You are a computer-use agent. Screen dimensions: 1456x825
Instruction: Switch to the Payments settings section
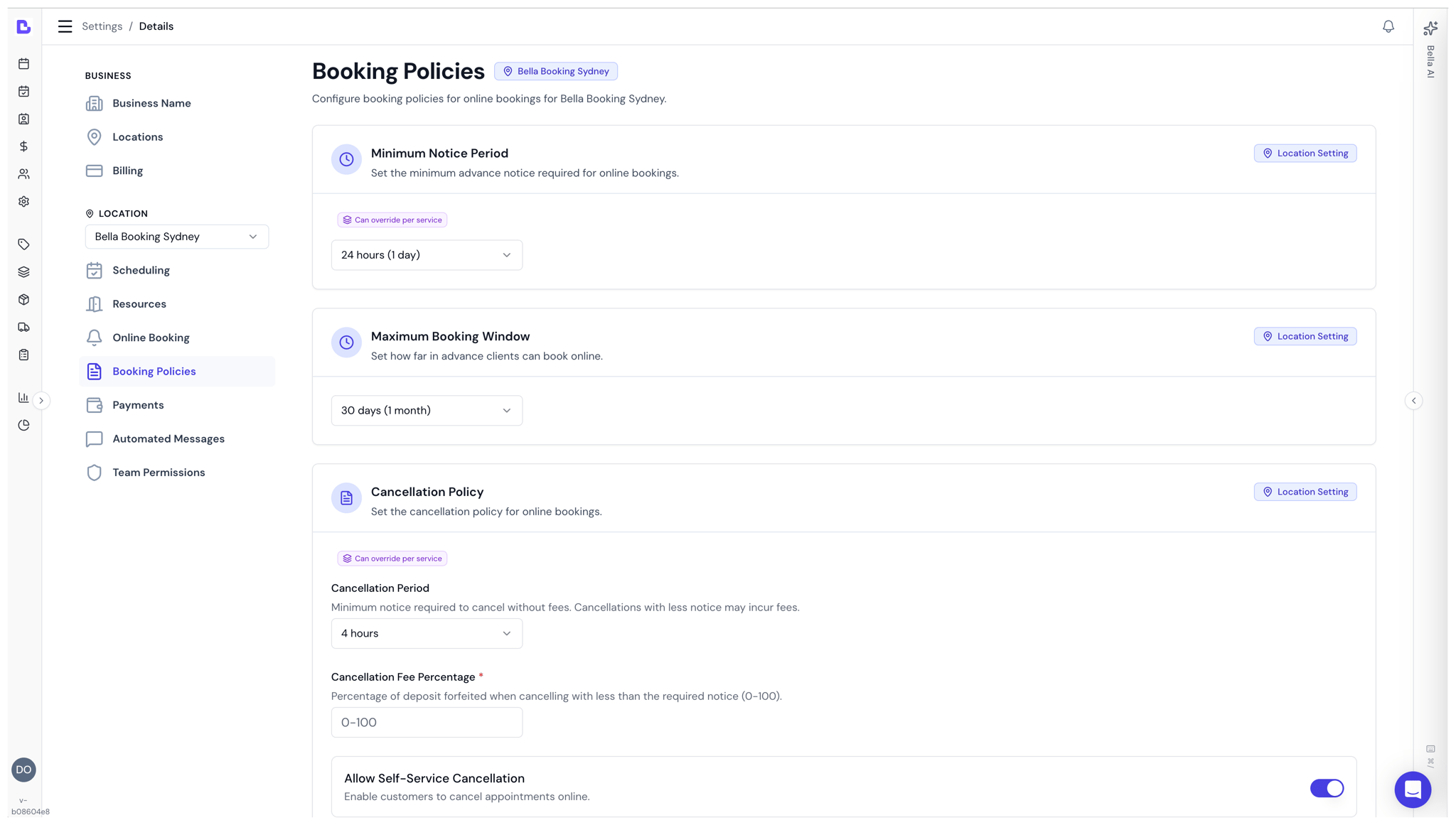tap(138, 404)
